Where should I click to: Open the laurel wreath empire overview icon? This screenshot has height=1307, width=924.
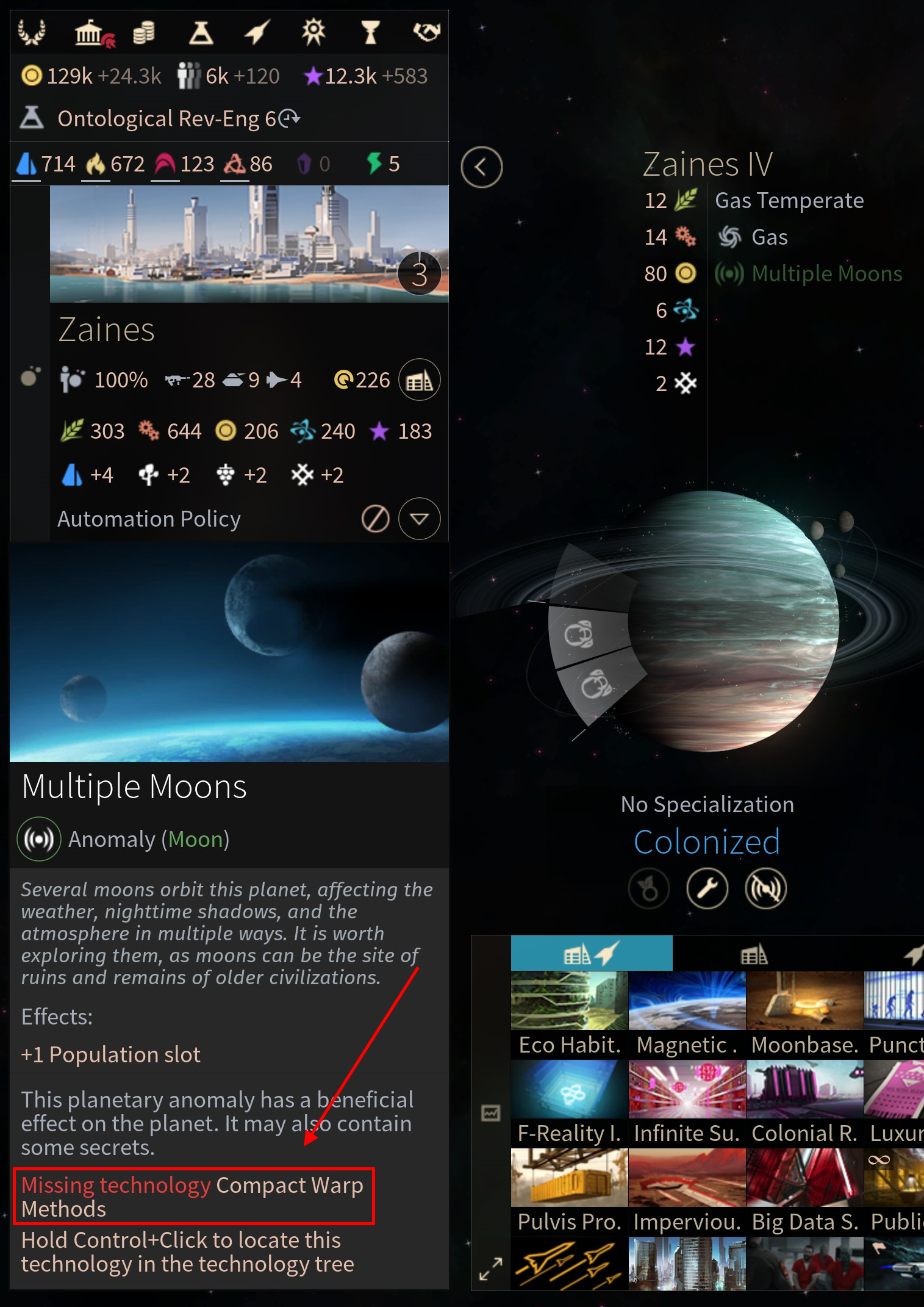pyautogui.click(x=31, y=32)
